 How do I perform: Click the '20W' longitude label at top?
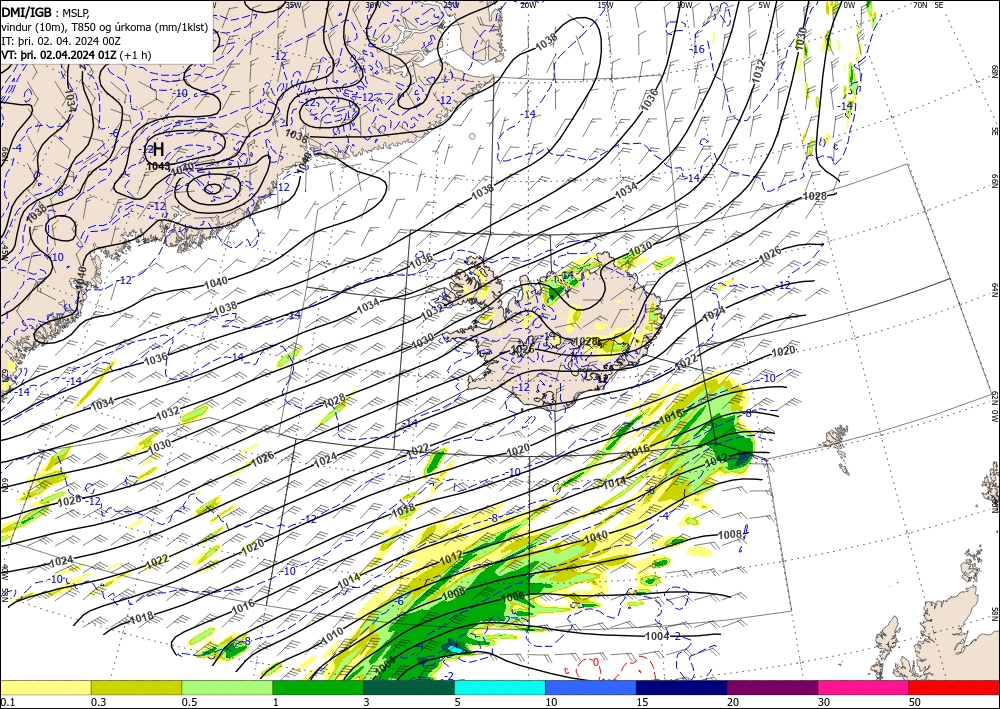coord(527,5)
